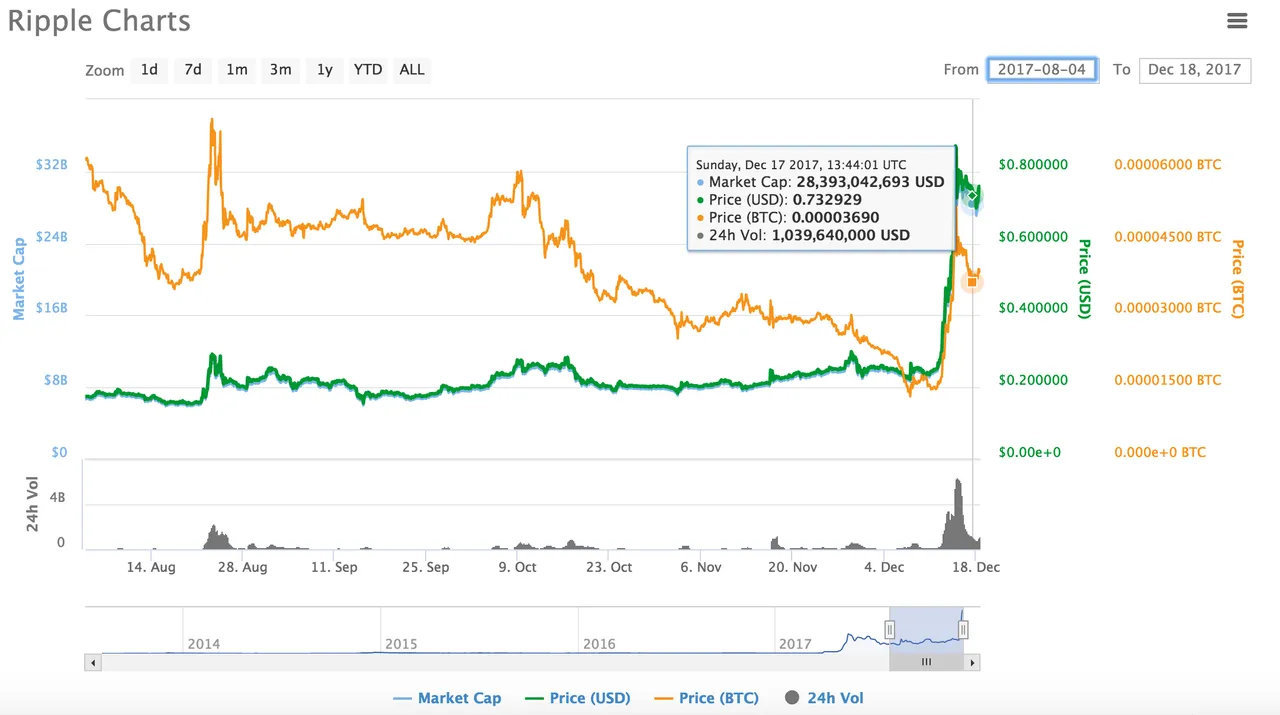Click the navigator scrollbar right arrow

point(972,662)
